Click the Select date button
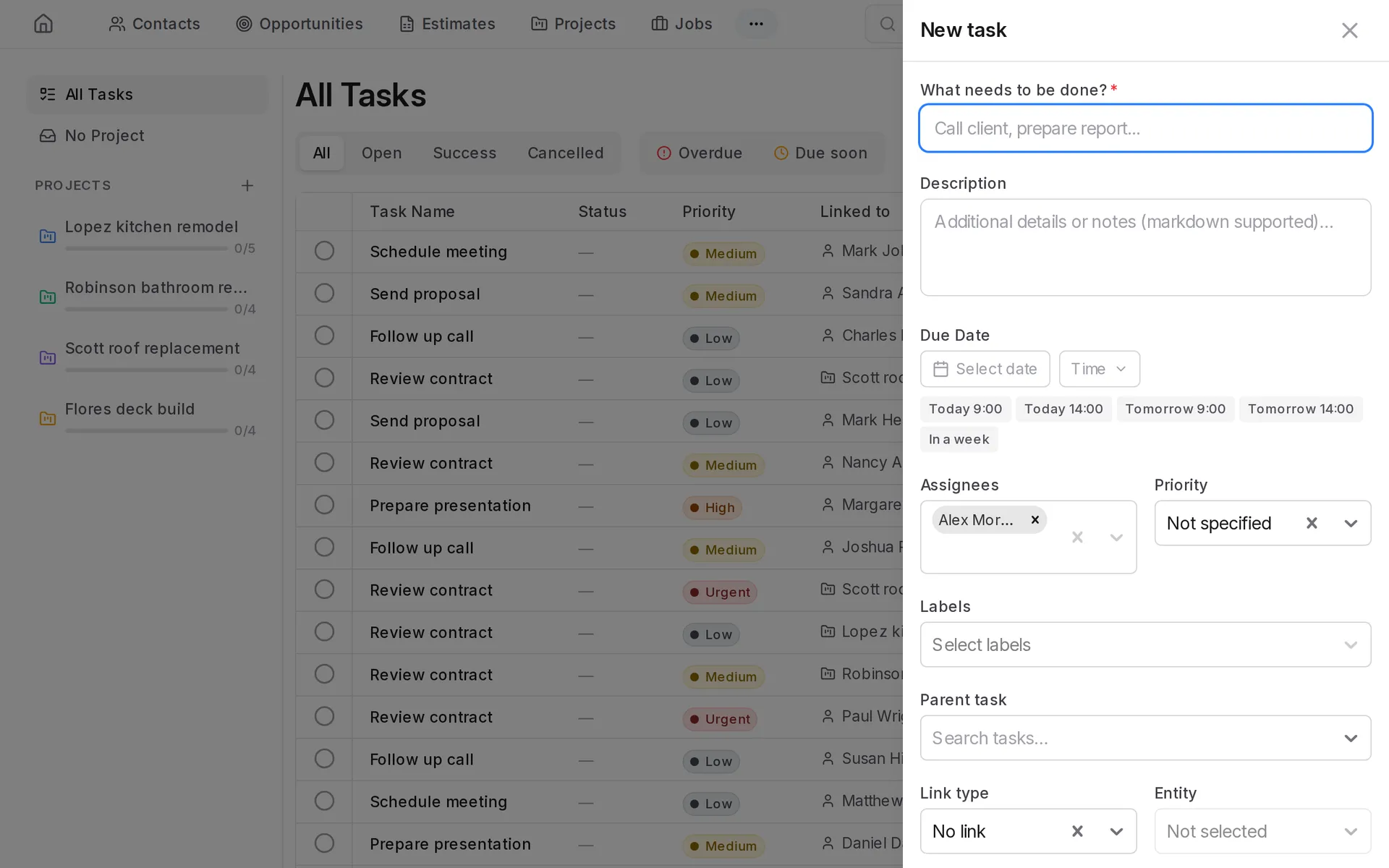Image resolution: width=1389 pixels, height=868 pixels. pos(985,369)
